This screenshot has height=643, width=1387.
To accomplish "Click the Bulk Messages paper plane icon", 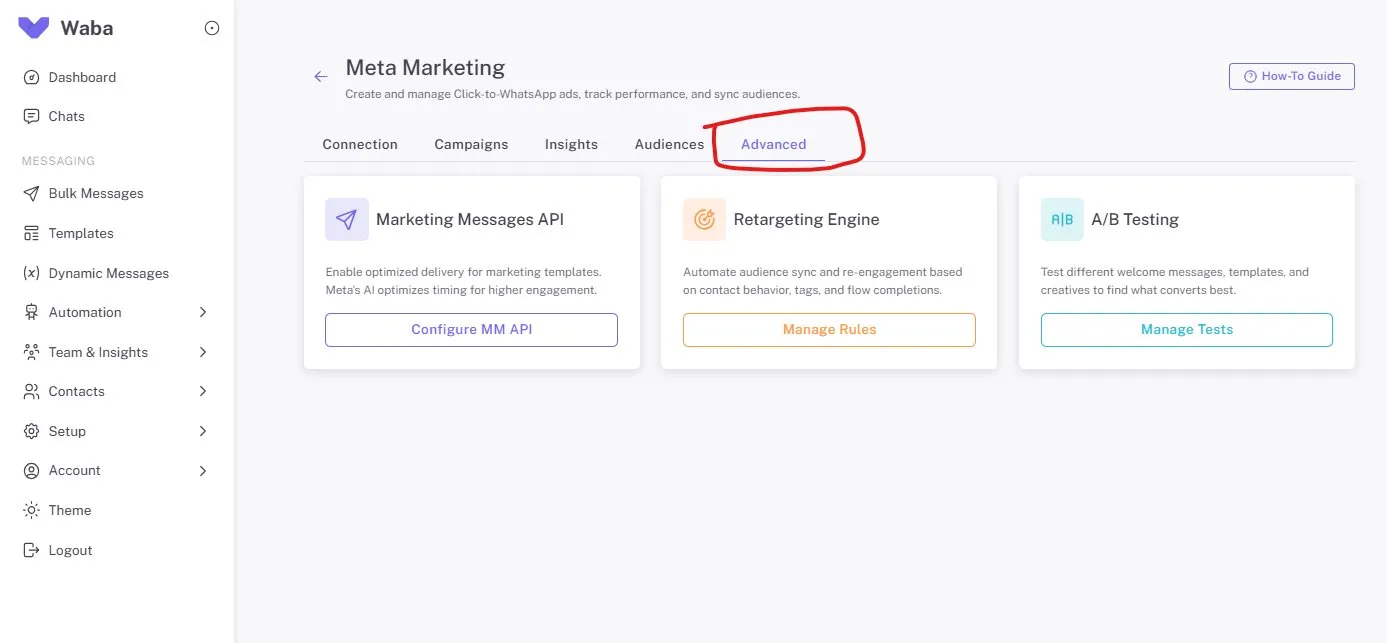I will coord(31,193).
